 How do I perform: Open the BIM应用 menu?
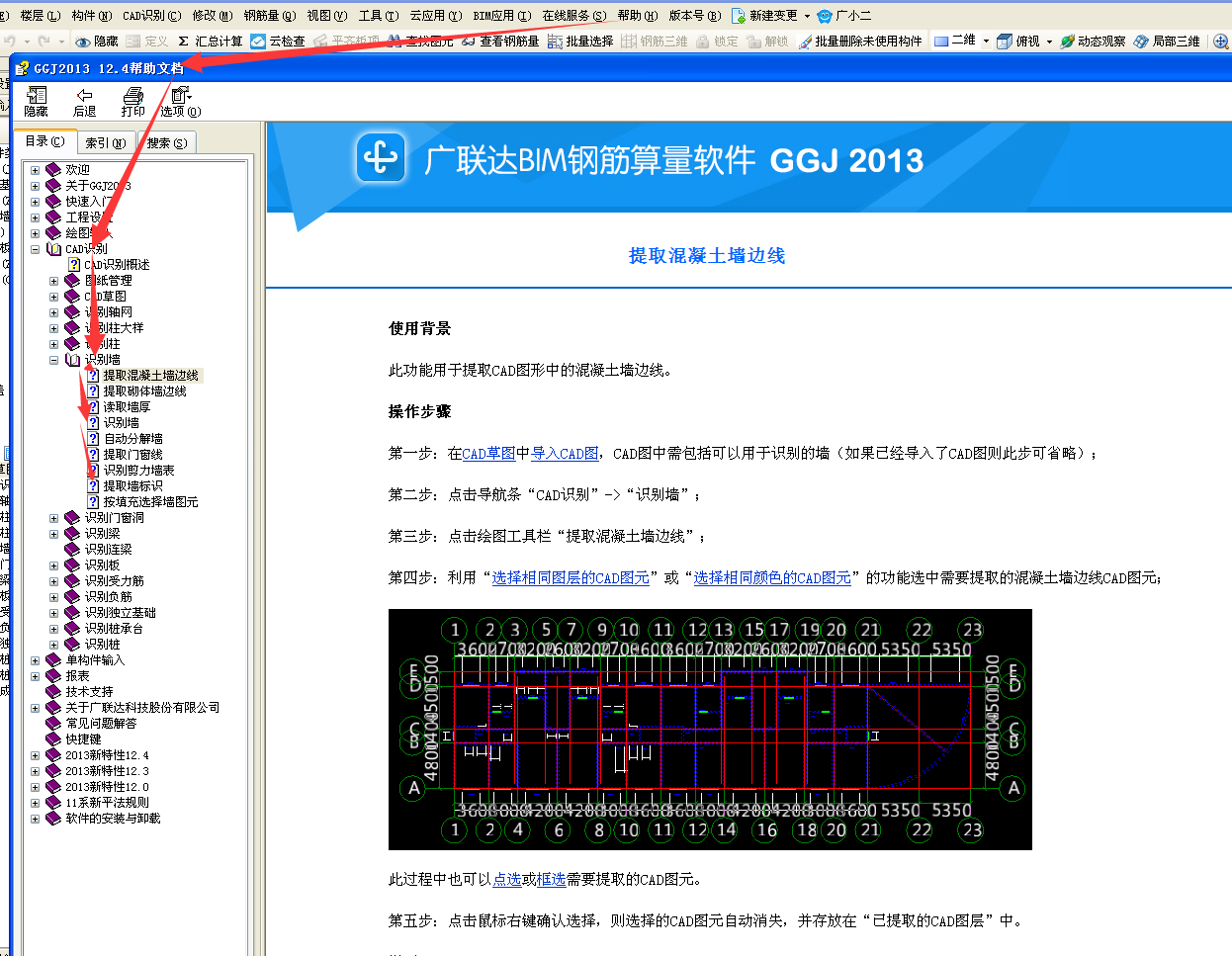click(x=501, y=16)
